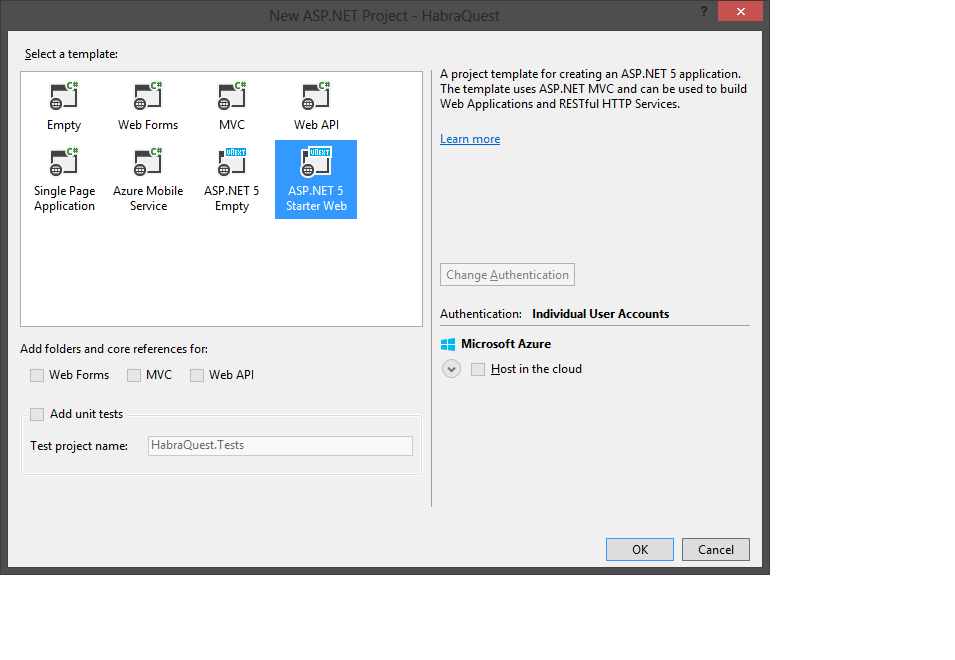Viewport: 955px width, 660px height.
Task: Close the New ASP.NET Project dialog
Action: (x=741, y=11)
